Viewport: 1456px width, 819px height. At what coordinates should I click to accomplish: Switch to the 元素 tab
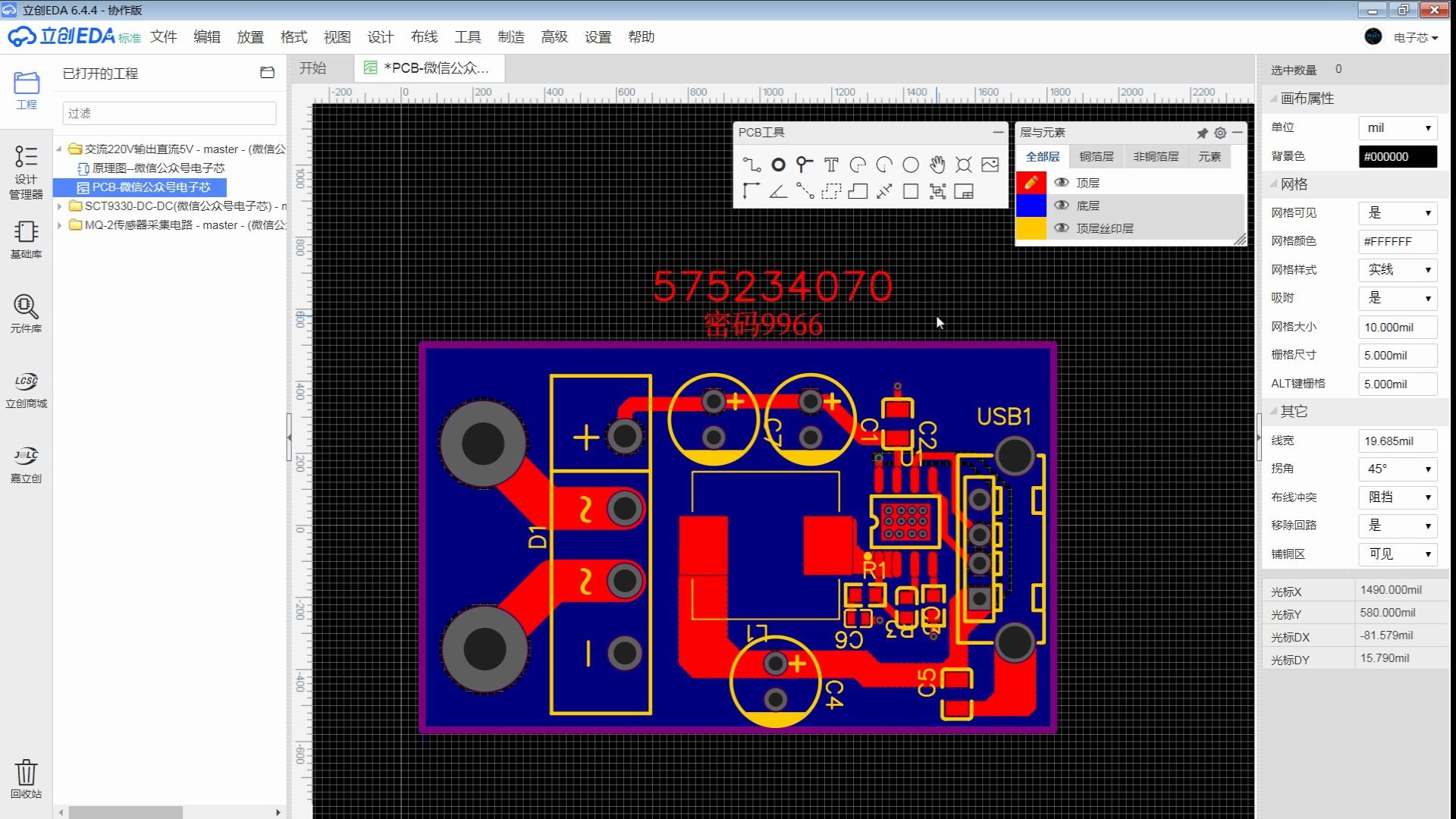point(1210,156)
